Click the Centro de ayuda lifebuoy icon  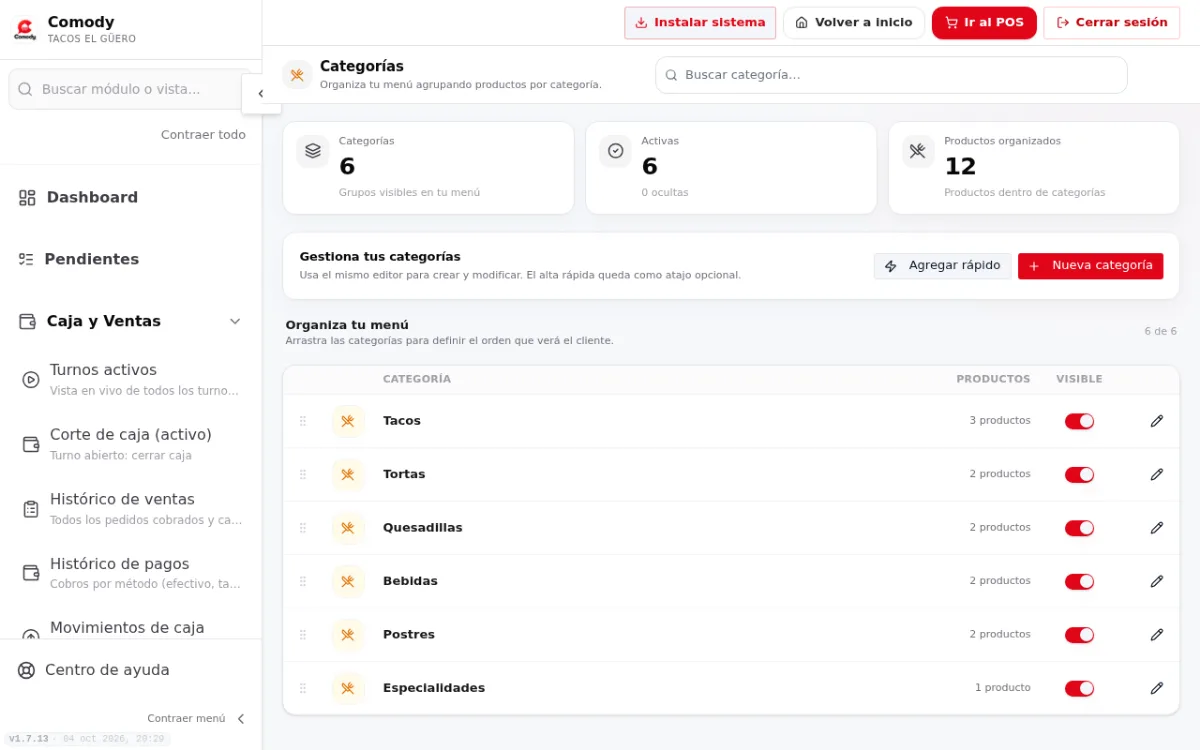point(26,670)
